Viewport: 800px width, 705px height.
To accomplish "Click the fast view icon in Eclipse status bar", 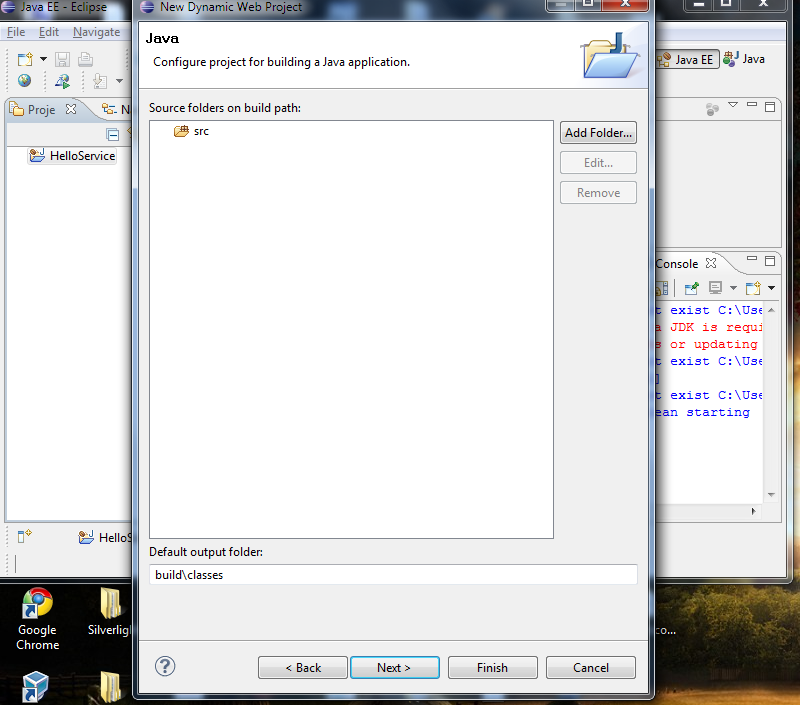I will click(24, 536).
